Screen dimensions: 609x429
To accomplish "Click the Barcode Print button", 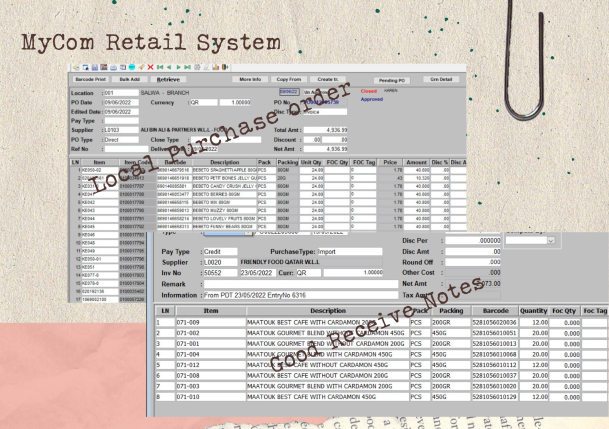I will [x=90, y=79].
